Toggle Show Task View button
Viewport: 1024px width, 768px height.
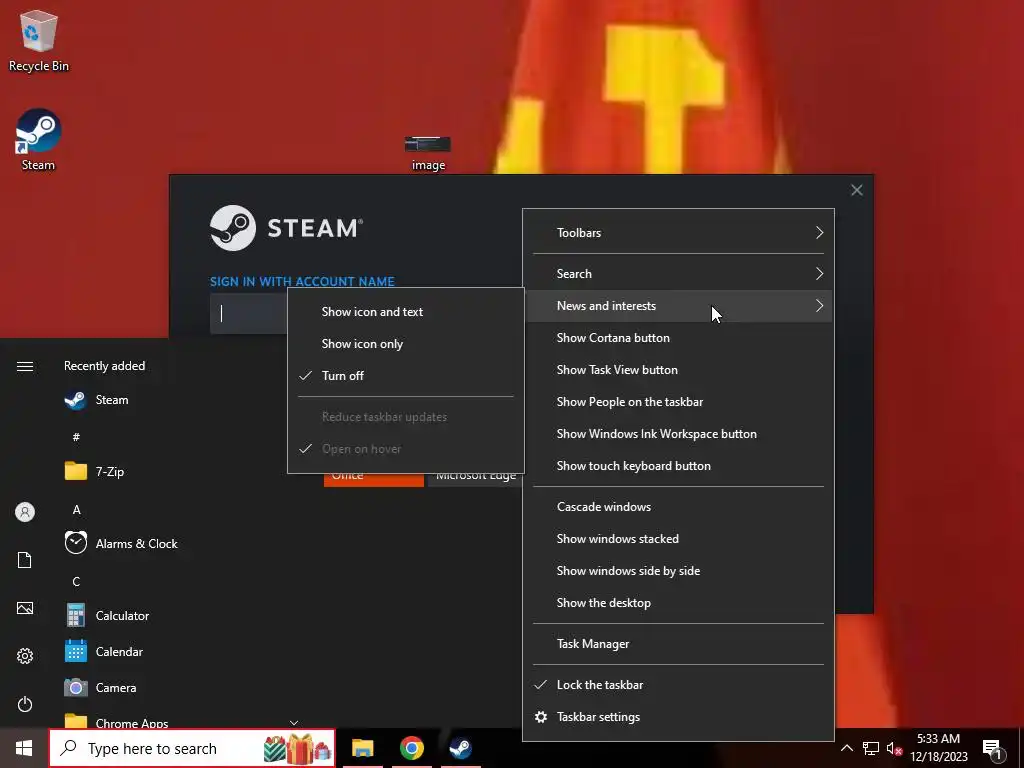point(679,370)
